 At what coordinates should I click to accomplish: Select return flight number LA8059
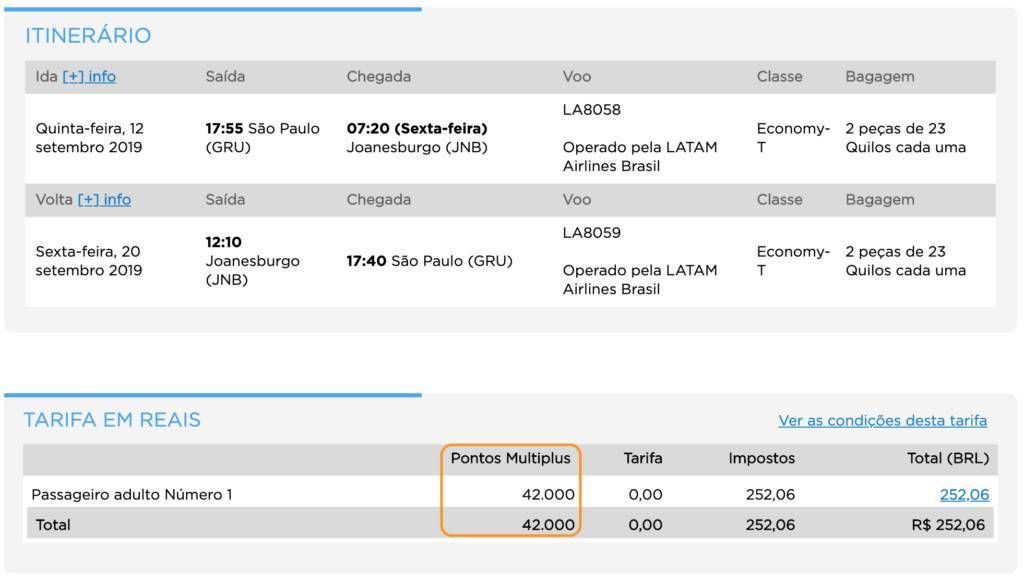pyautogui.click(x=592, y=233)
